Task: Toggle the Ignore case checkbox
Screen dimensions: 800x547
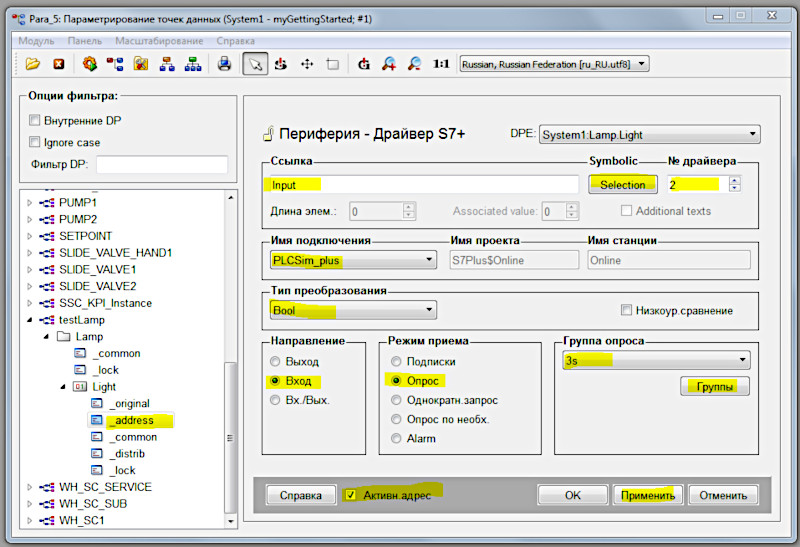Action: [34, 142]
